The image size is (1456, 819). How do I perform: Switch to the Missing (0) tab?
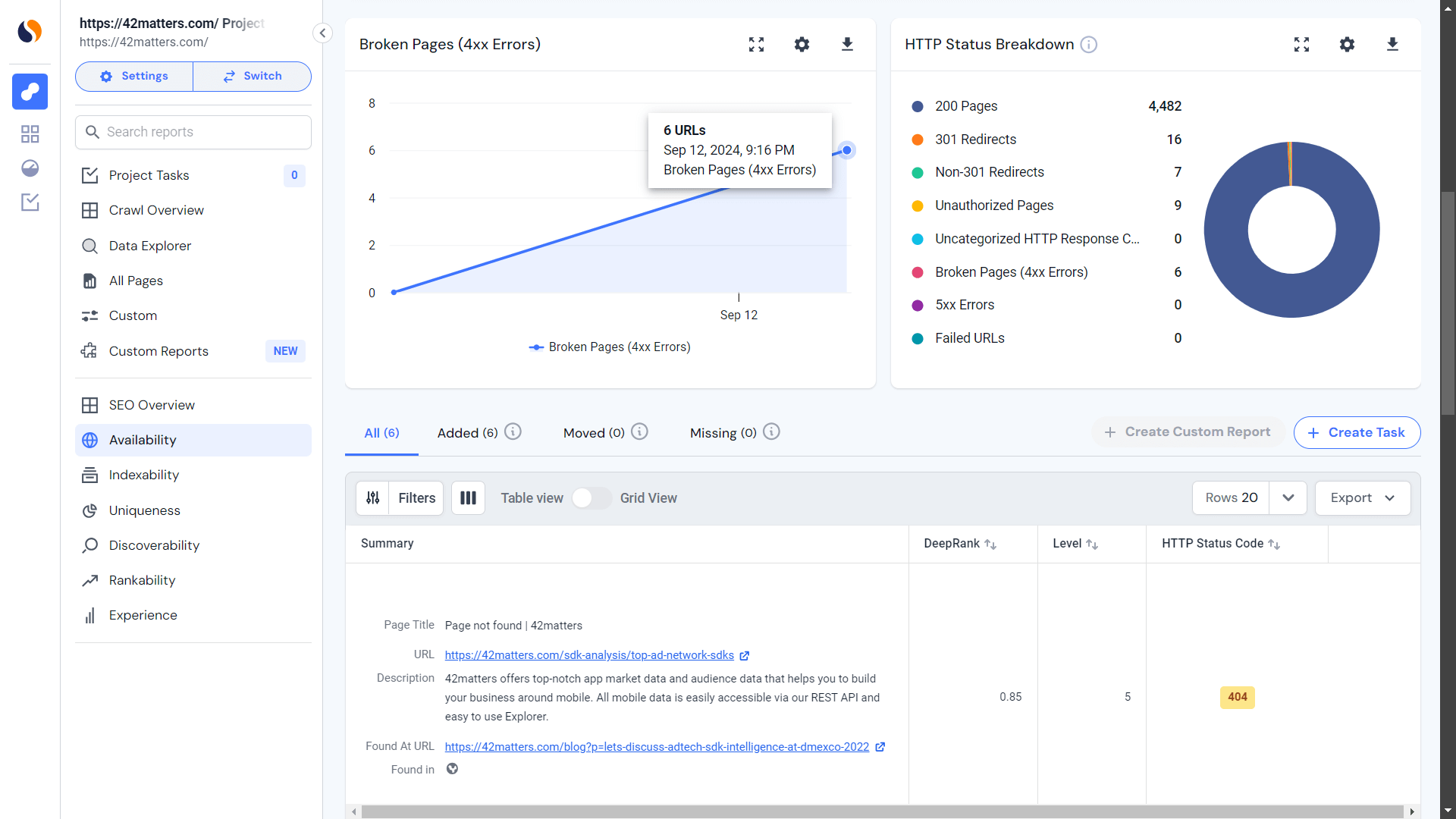tap(723, 433)
